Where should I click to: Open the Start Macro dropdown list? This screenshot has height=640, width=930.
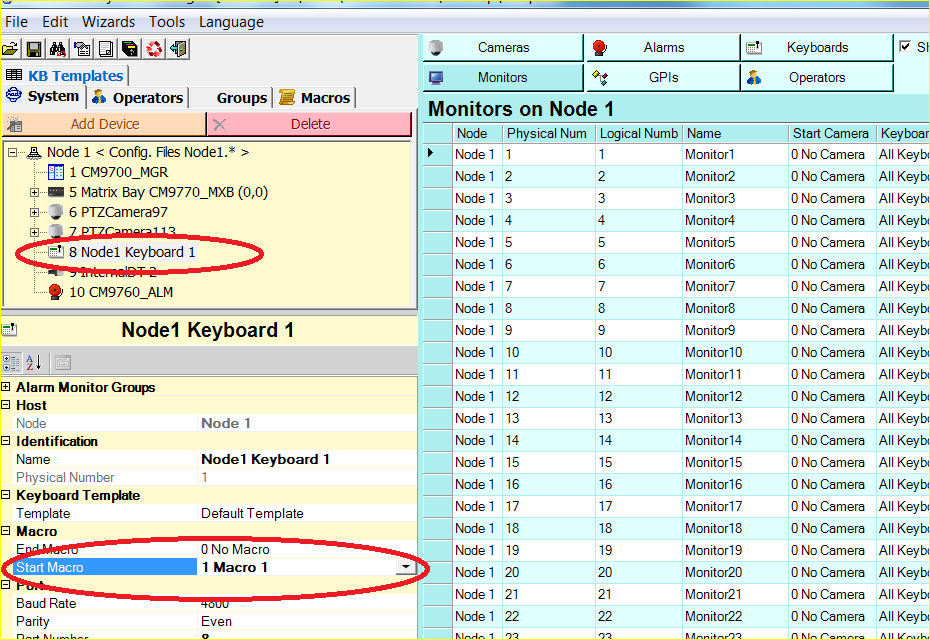tap(407, 566)
